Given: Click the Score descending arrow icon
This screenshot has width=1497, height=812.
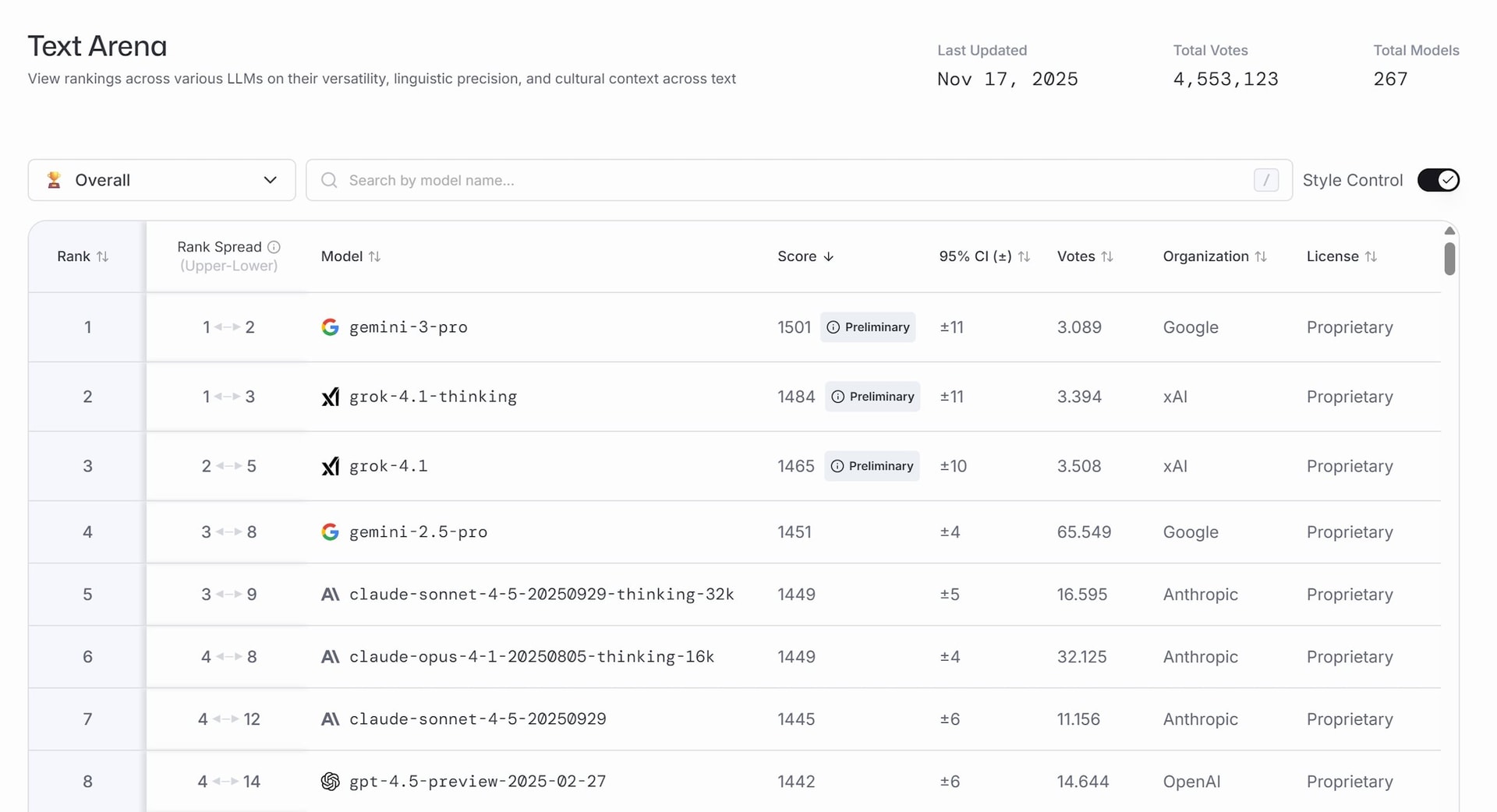Looking at the screenshot, I should [829, 256].
